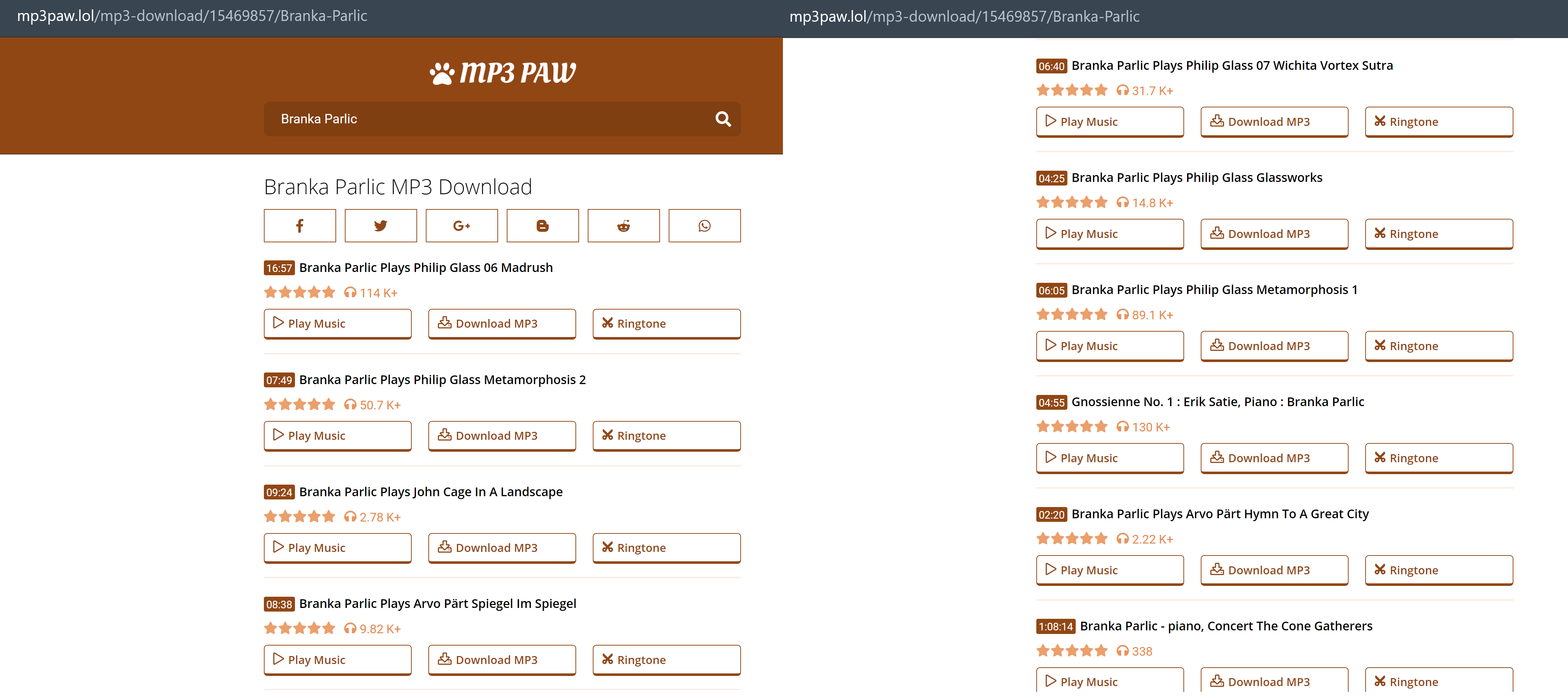Open title Arvo Pärt Spiegel Im Spiegel
Image resolution: width=1568 pixels, height=698 pixels.
(437, 604)
